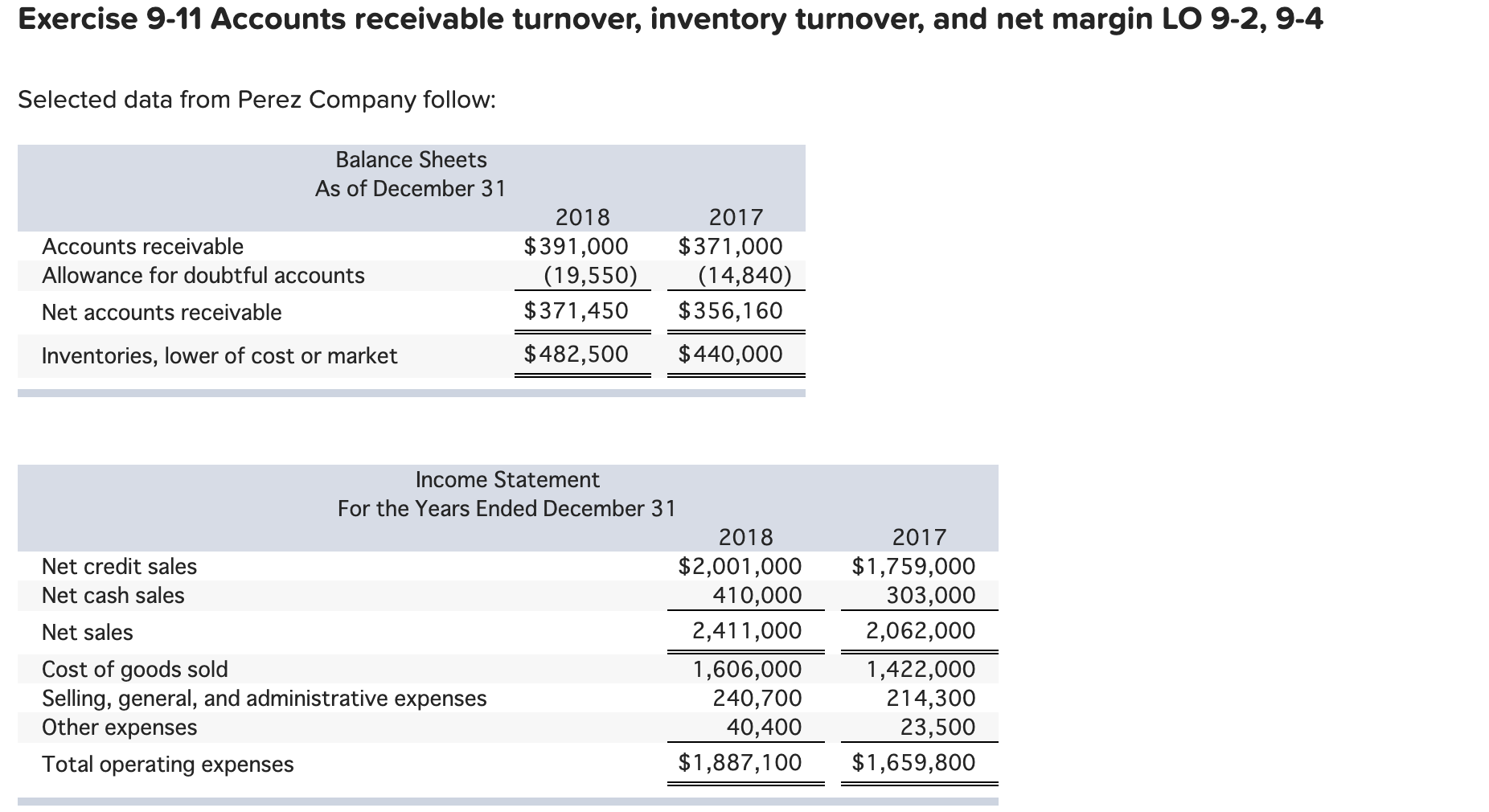Select 'Selected data from Perez Company follow:' text
This screenshot has height=812, width=1489.
(x=256, y=100)
